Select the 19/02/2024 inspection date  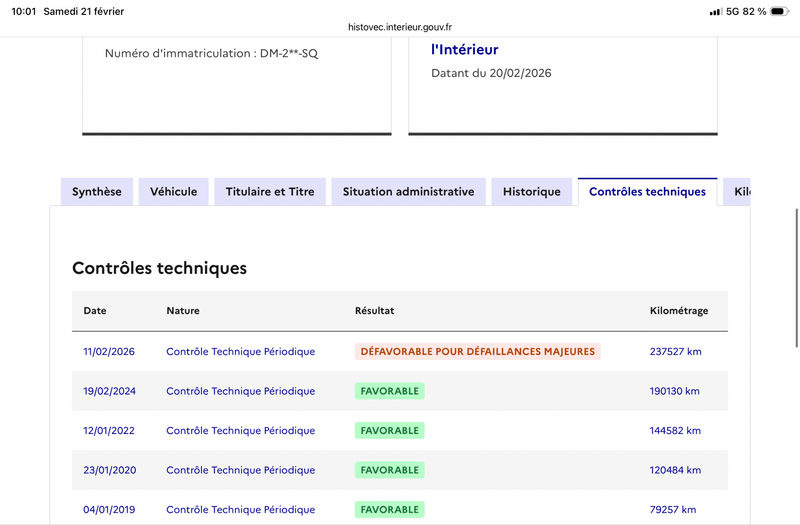pos(110,391)
